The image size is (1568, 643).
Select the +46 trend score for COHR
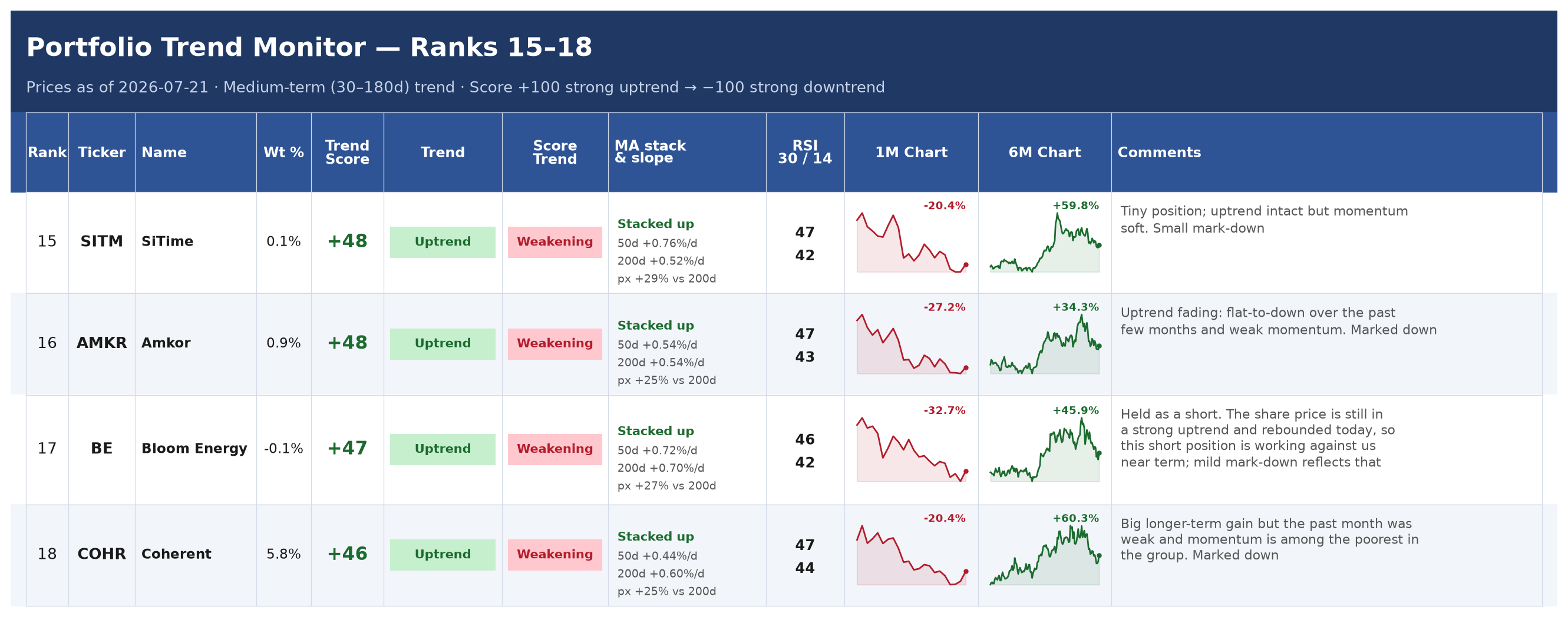click(347, 553)
